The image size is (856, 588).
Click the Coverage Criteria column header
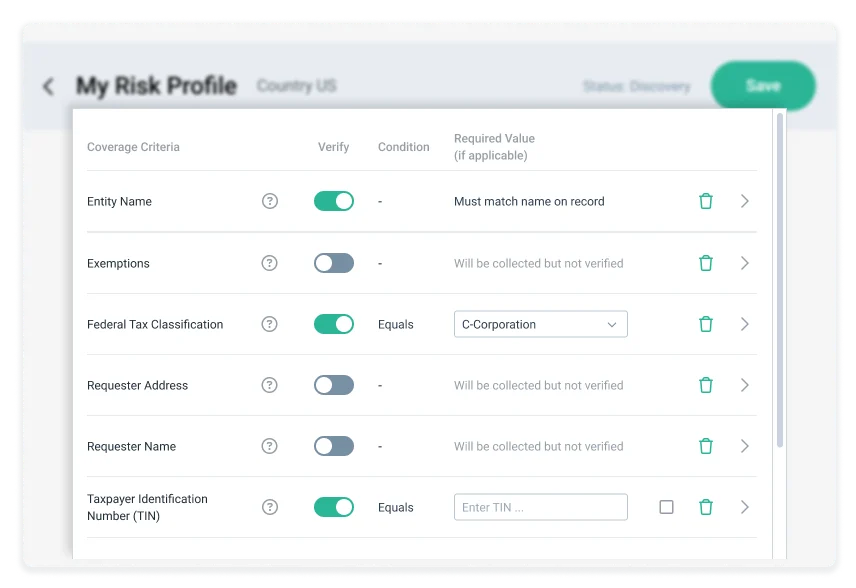(x=133, y=147)
